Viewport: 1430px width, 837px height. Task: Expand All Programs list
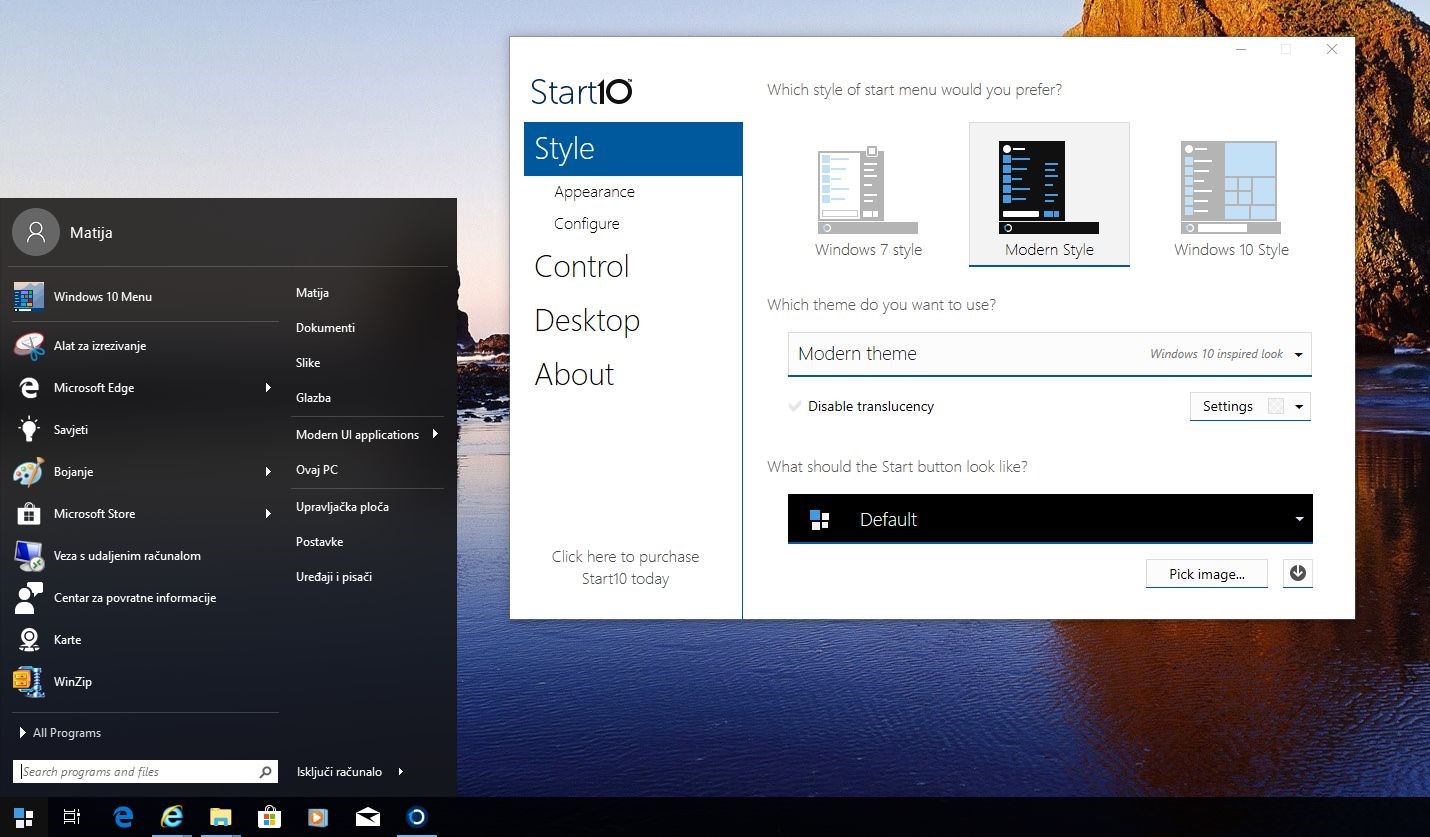[x=60, y=733]
